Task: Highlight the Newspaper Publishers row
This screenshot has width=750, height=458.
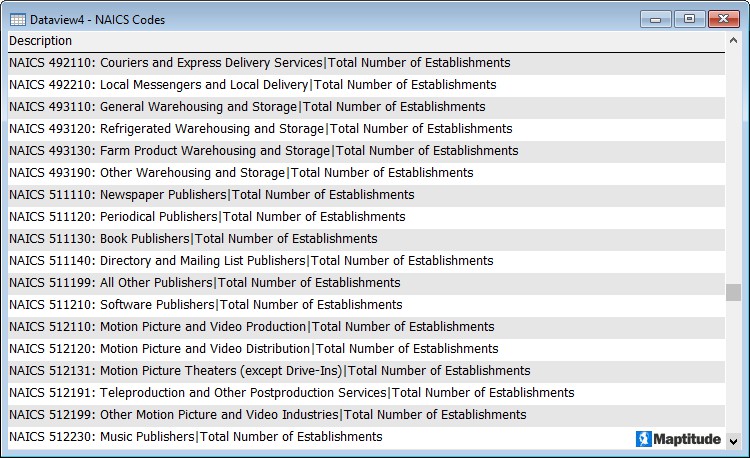Action: 212,195
